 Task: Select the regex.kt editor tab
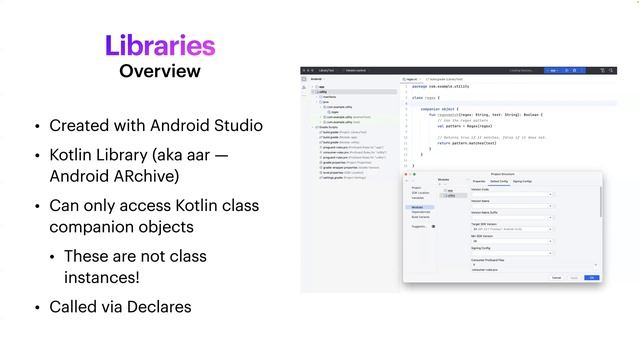point(411,79)
